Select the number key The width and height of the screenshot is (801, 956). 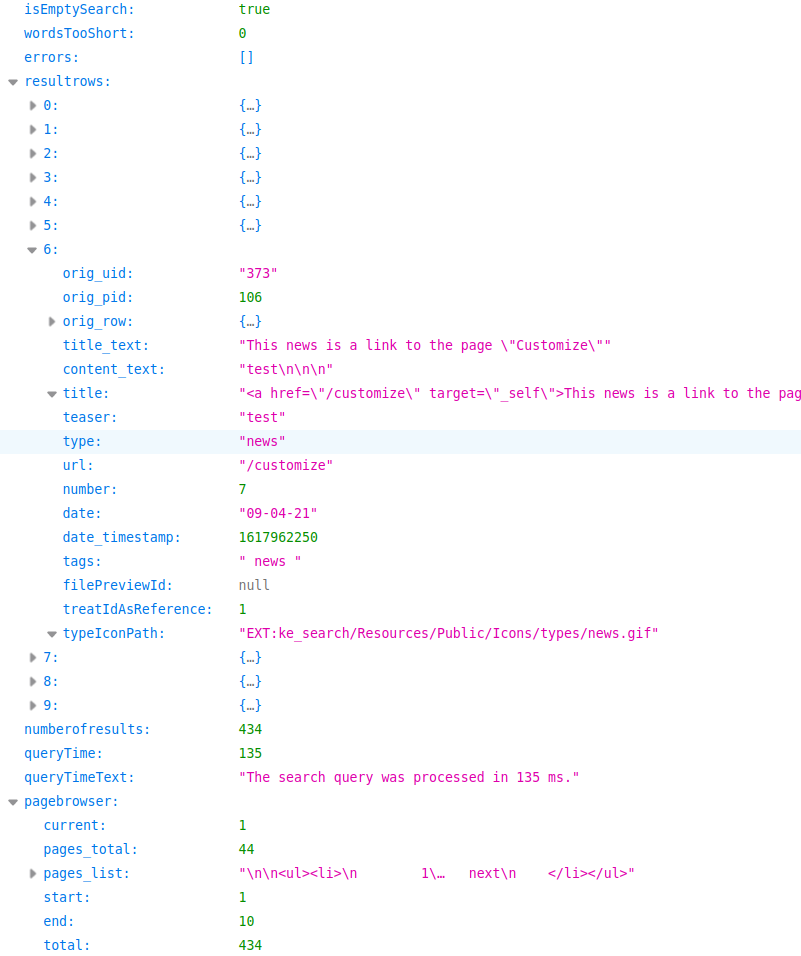click(x=90, y=490)
